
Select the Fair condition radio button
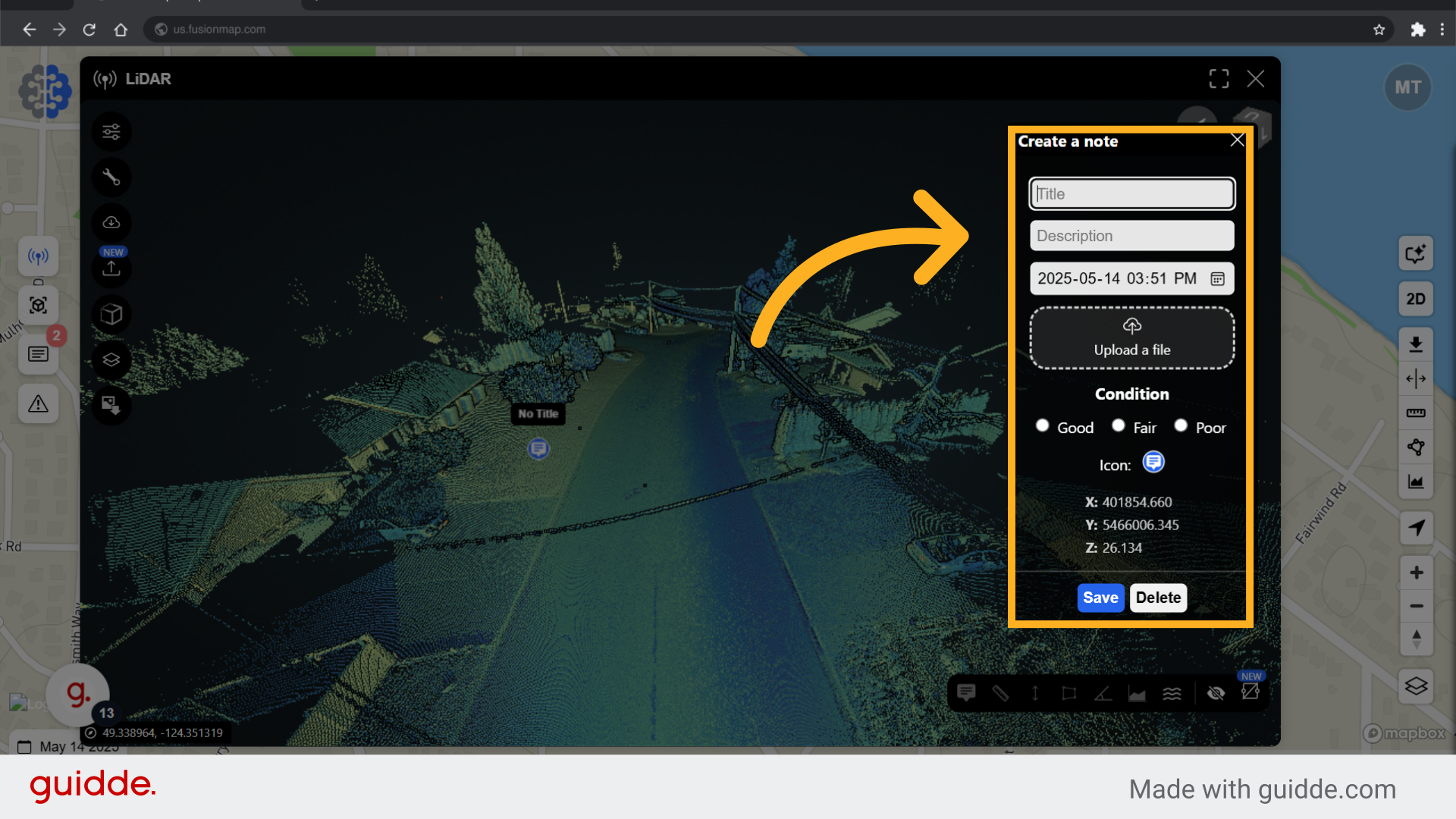[x=1119, y=426]
